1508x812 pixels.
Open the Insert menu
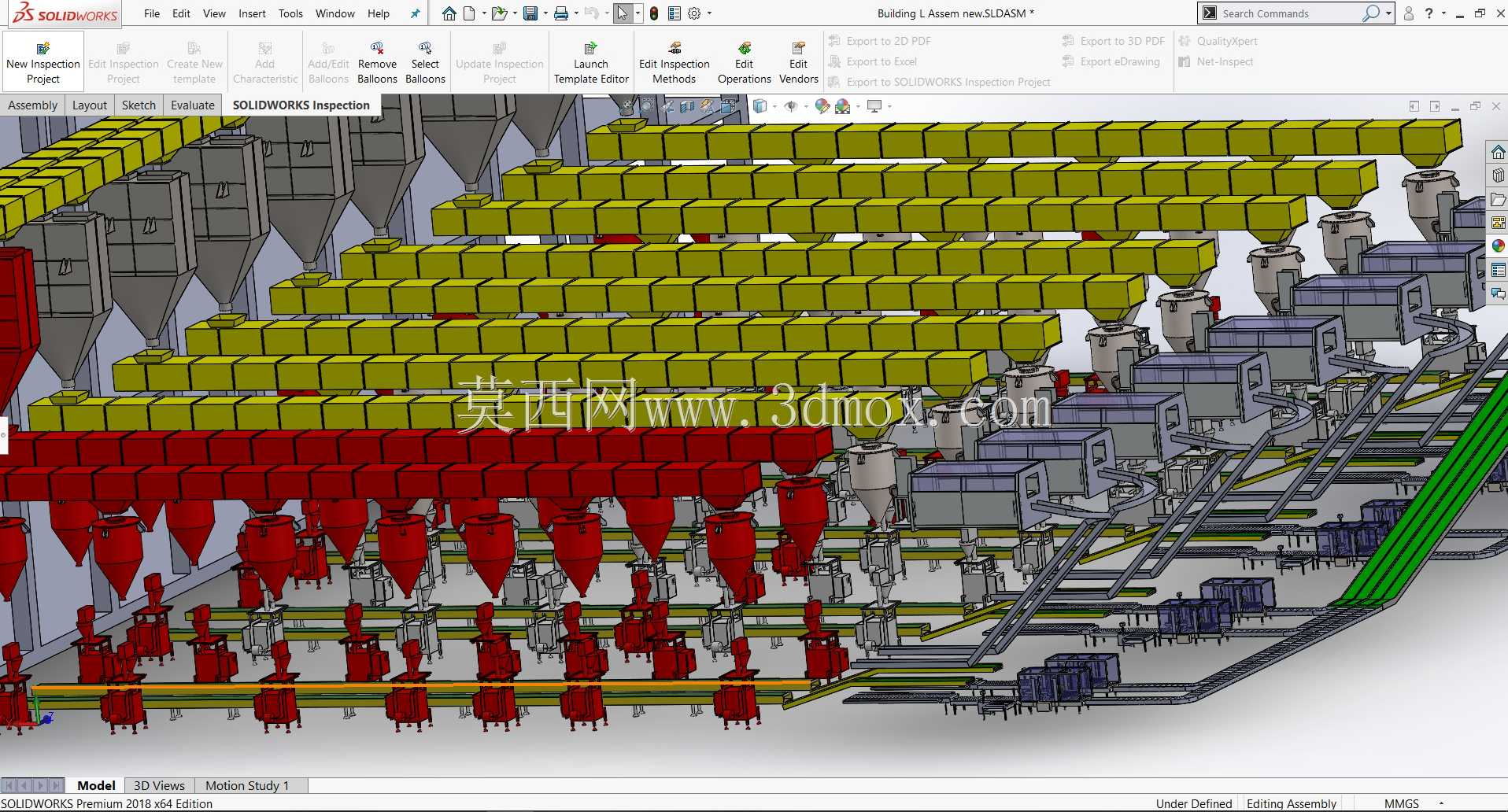pos(252,13)
